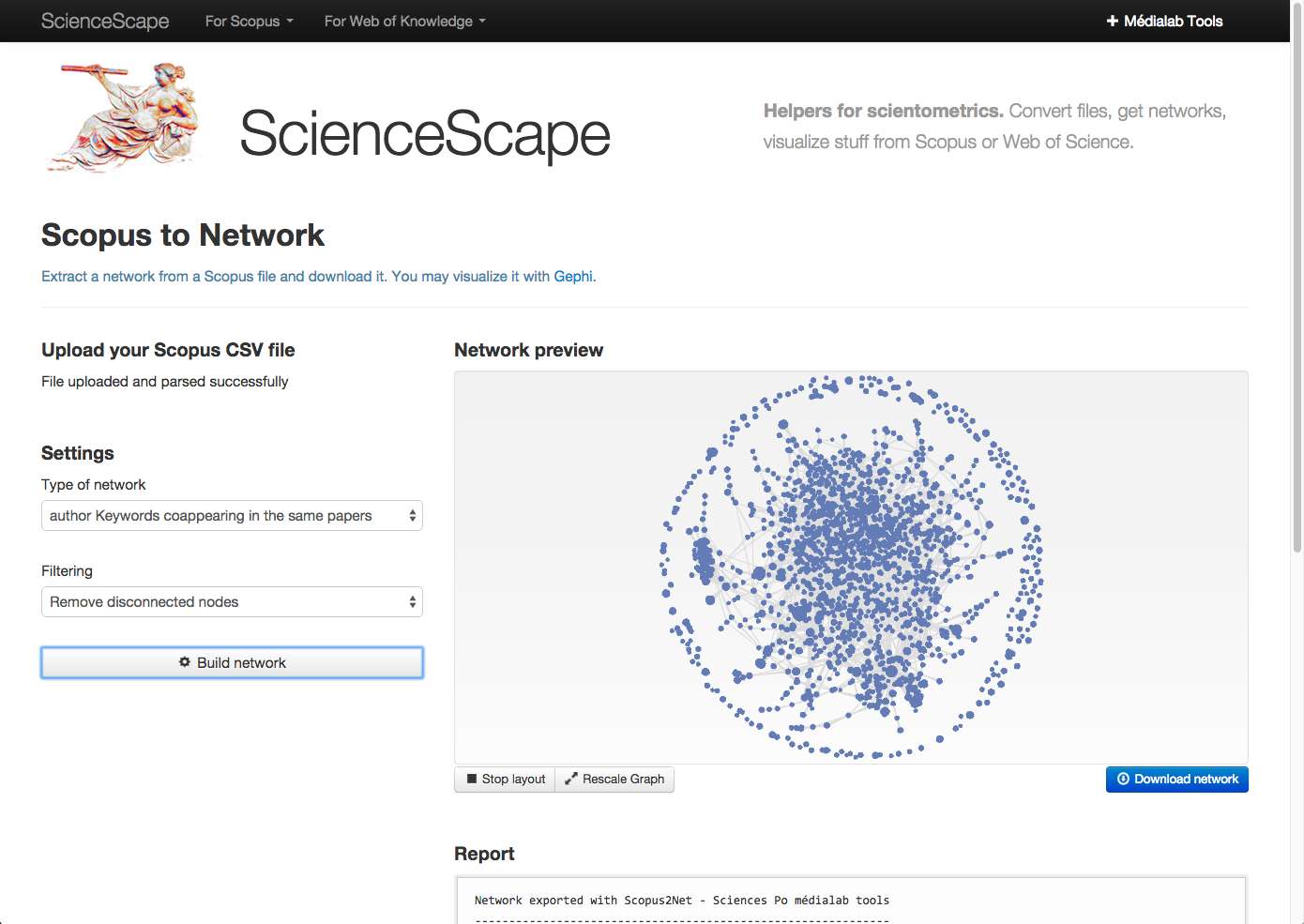Click the rescale arrows icon
This screenshot has height=924, width=1304.
pos(570,779)
